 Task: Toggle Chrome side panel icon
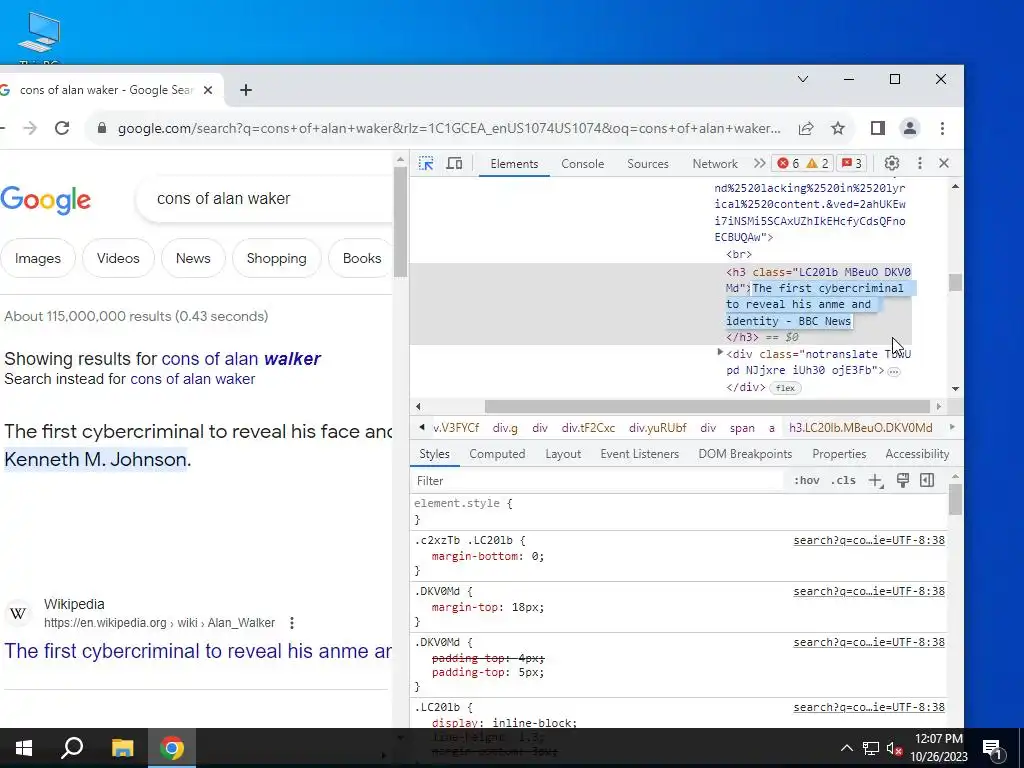click(x=878, y=128)
